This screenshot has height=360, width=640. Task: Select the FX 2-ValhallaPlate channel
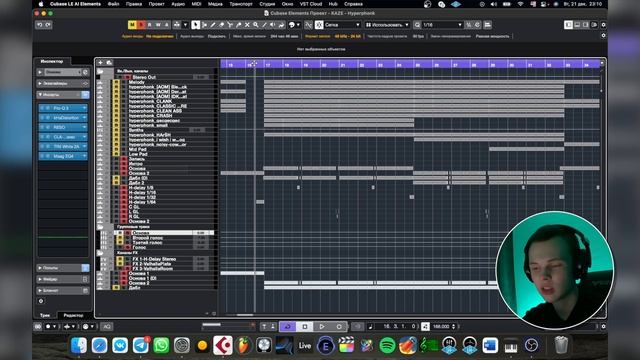tap(152, 264)
